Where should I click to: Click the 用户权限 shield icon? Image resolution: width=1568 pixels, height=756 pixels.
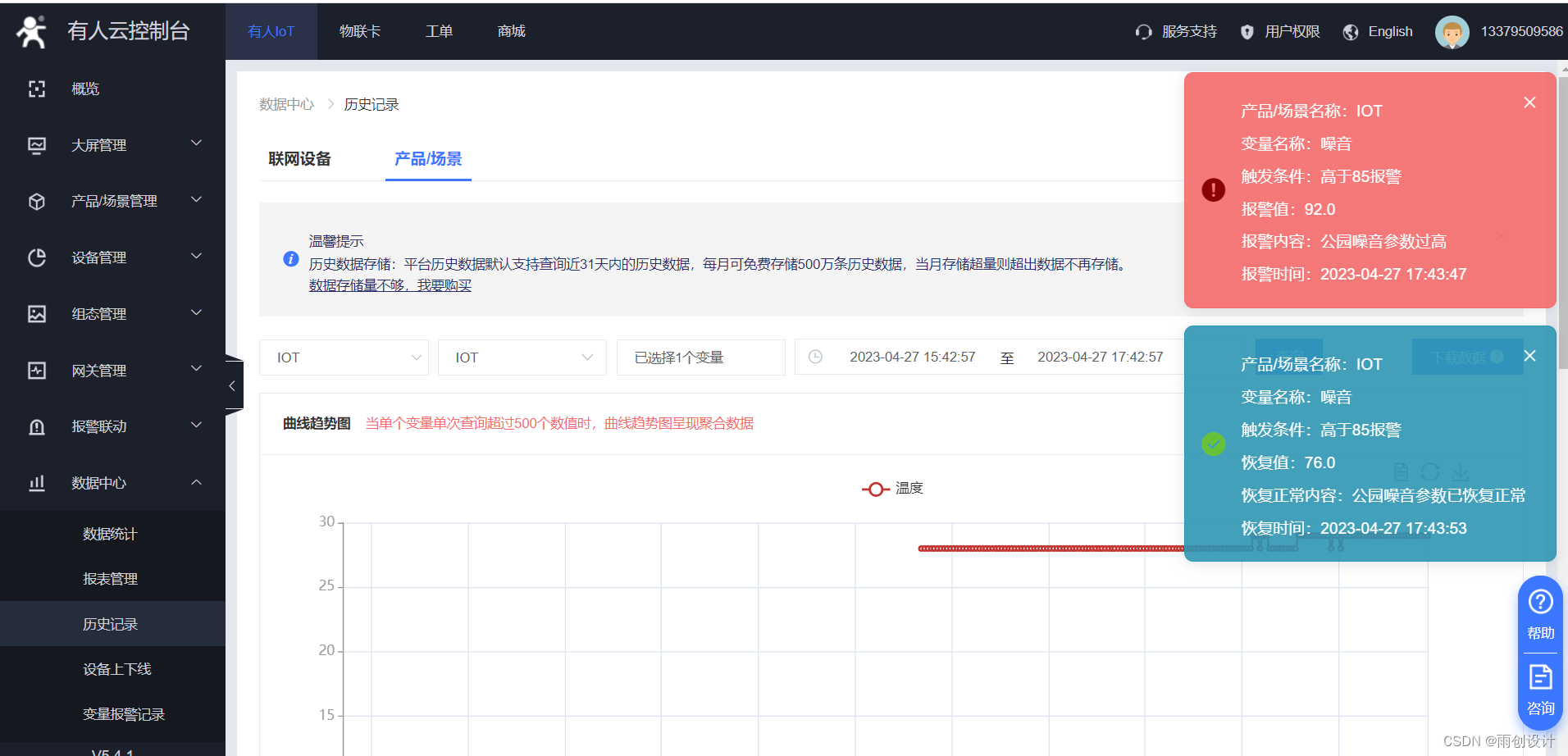1247,32
